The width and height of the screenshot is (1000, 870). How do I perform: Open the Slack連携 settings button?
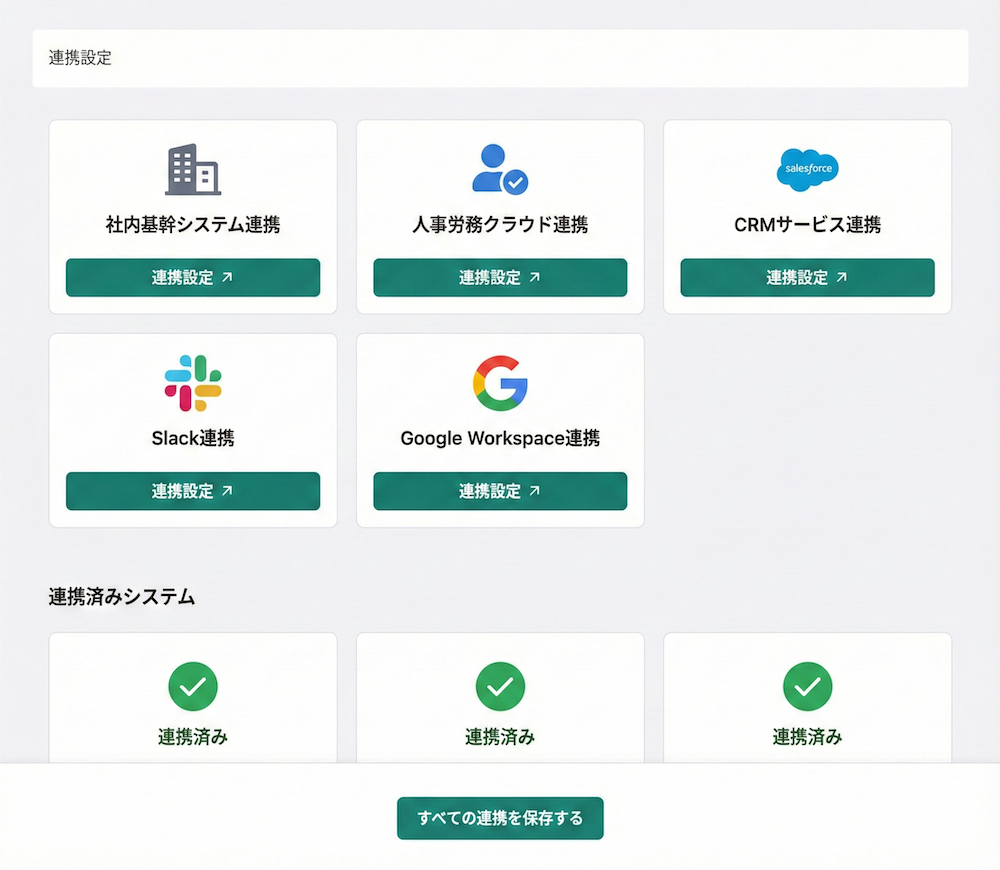tap(193, 491)
